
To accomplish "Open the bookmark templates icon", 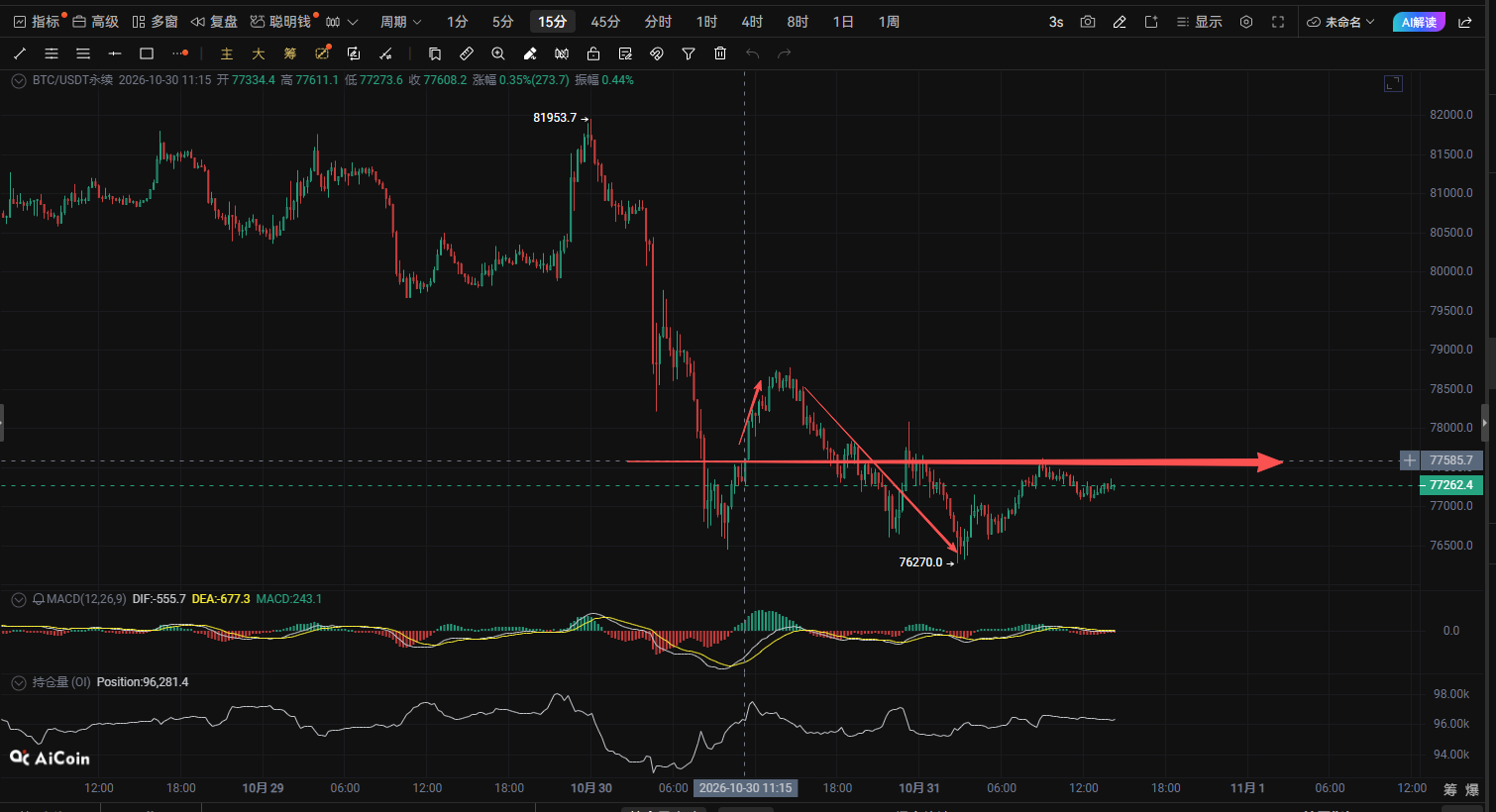I will (x=435, y=53).
